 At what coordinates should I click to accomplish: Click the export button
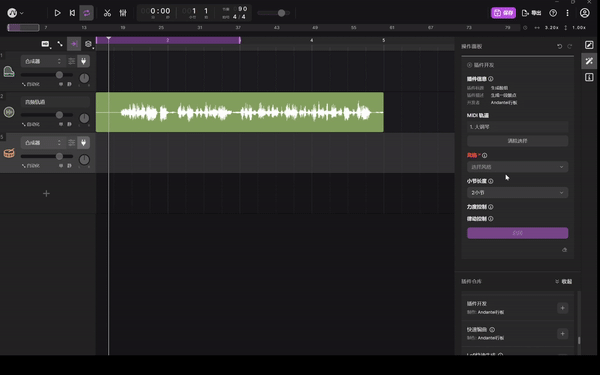click(x=532, y=13)
